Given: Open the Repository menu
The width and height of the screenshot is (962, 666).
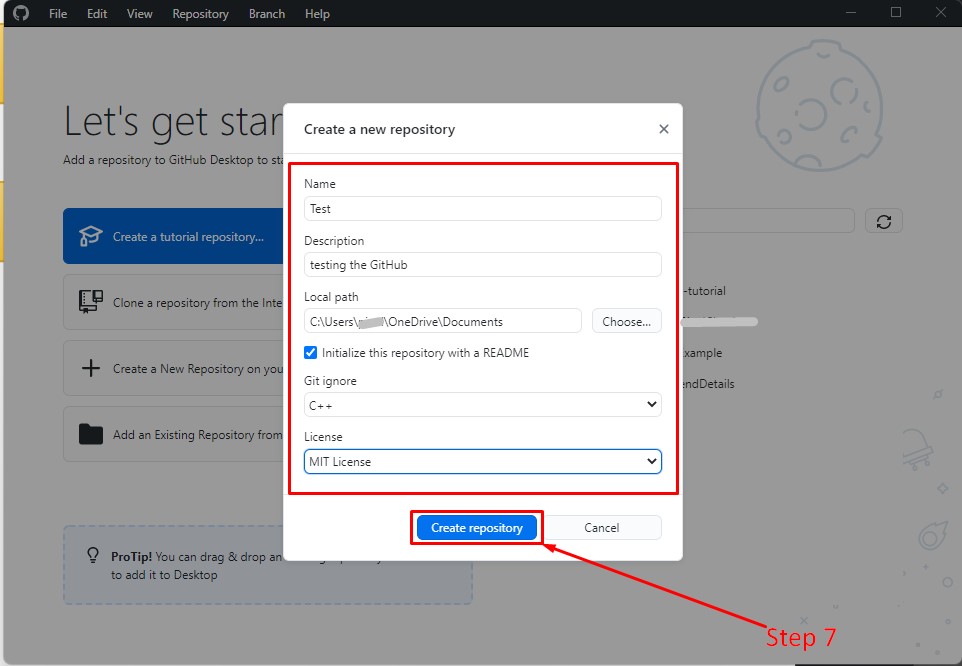Looking at the screenshot, I should (201, 13).
